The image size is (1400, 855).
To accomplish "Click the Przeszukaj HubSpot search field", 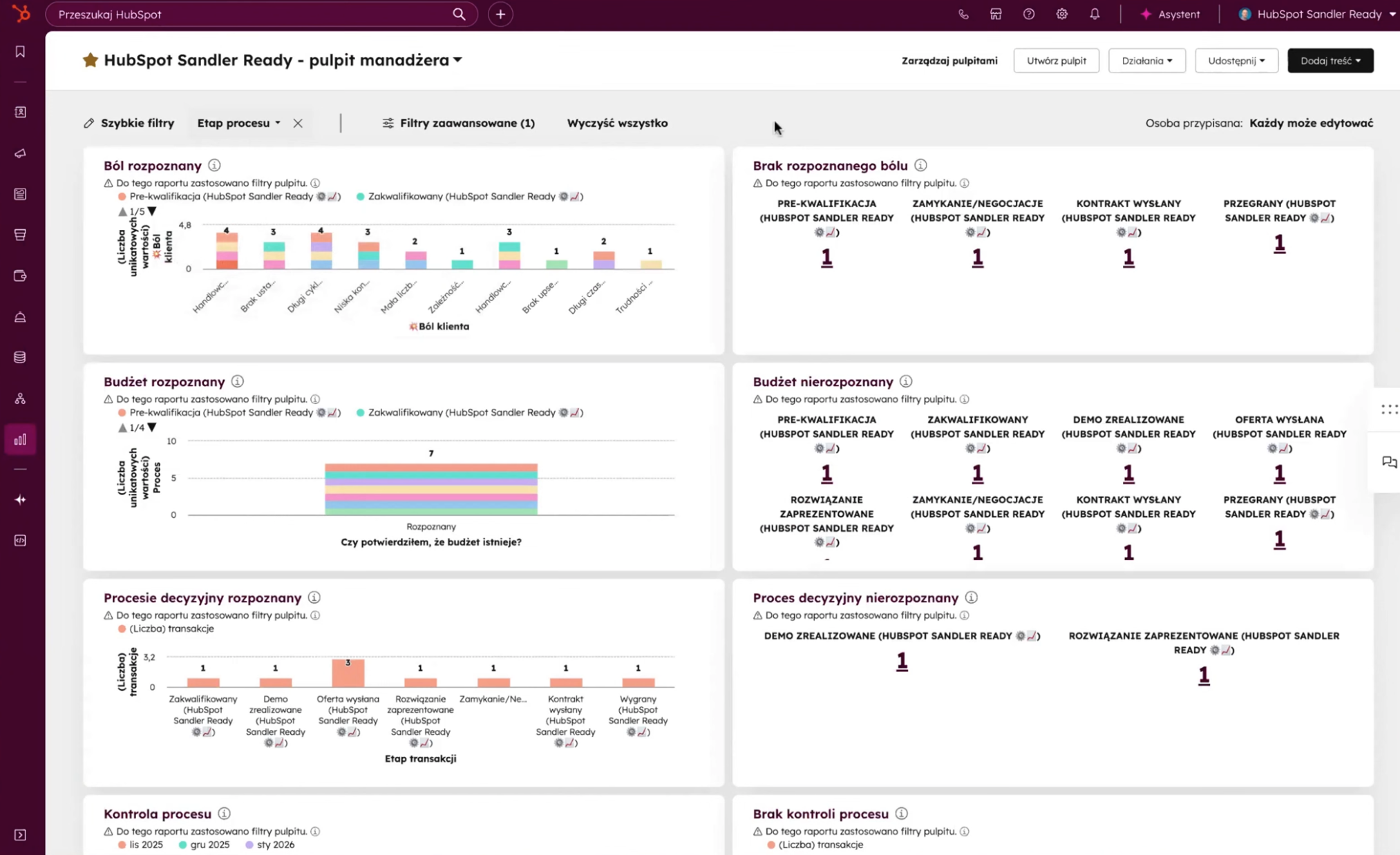I will 252,14.
